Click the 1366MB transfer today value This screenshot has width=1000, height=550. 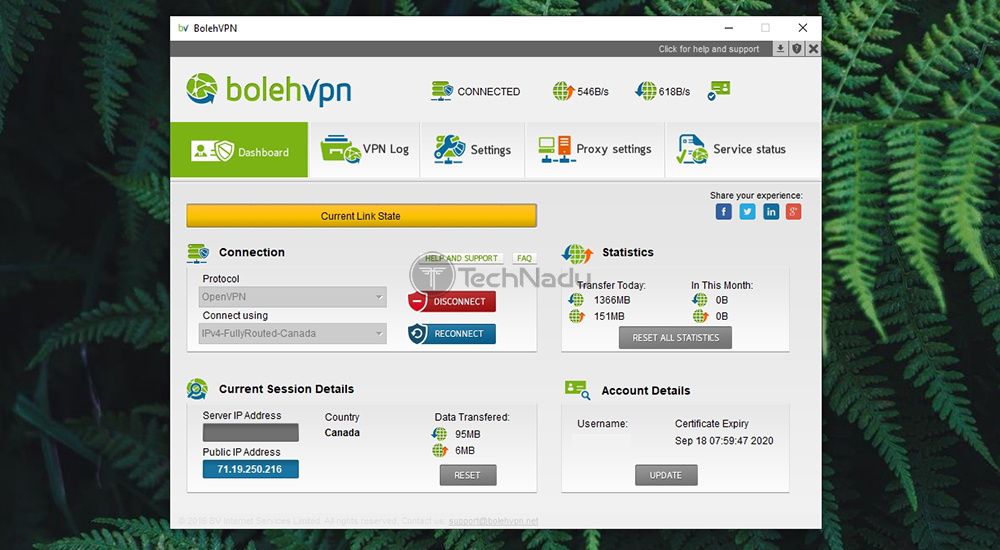coord(612,300)
